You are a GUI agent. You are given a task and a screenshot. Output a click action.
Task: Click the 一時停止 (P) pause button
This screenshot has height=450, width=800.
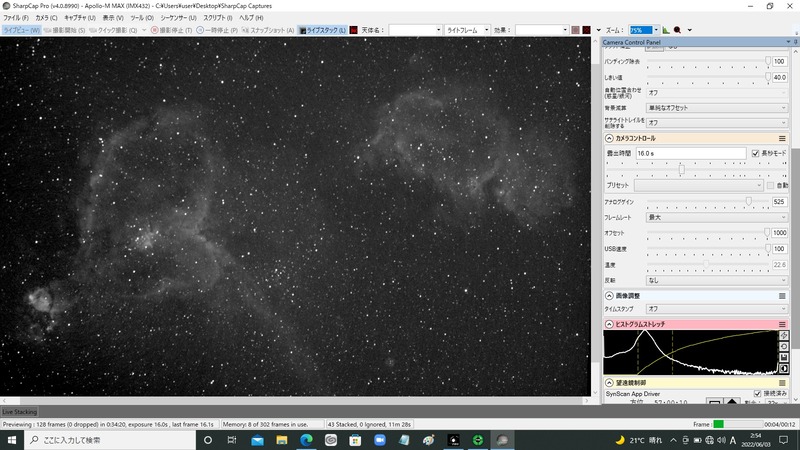(x=217, y=30)
